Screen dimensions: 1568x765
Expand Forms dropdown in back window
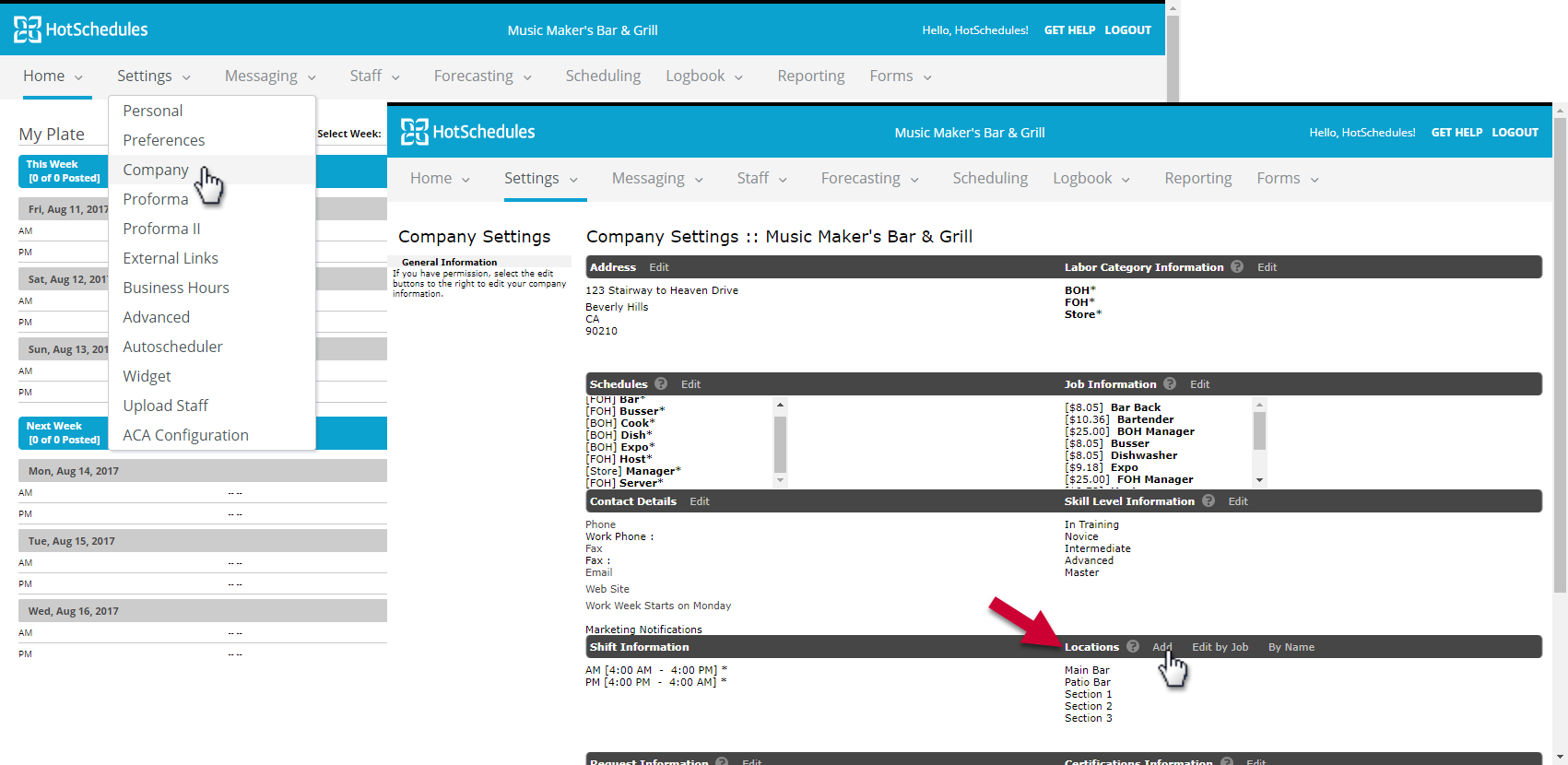click(x=927, y=77)
